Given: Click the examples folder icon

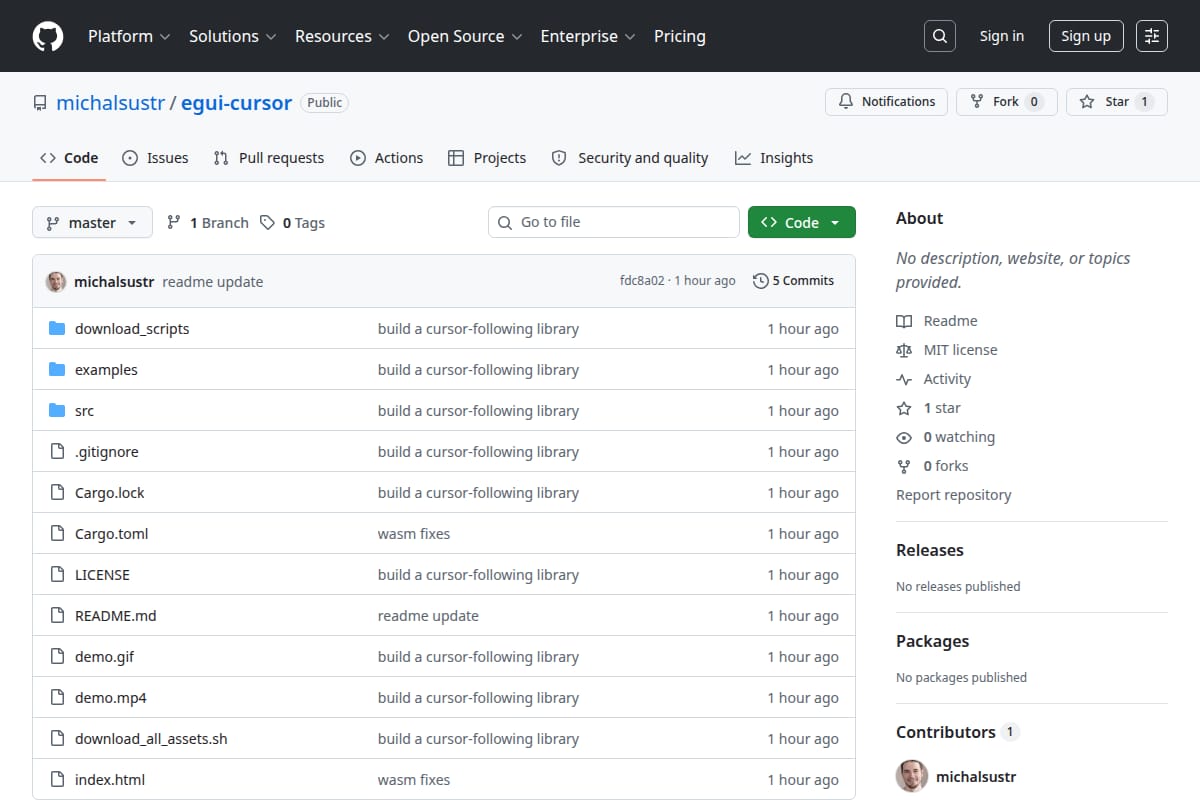Looking at the screenshot, I should coord(57,370).
